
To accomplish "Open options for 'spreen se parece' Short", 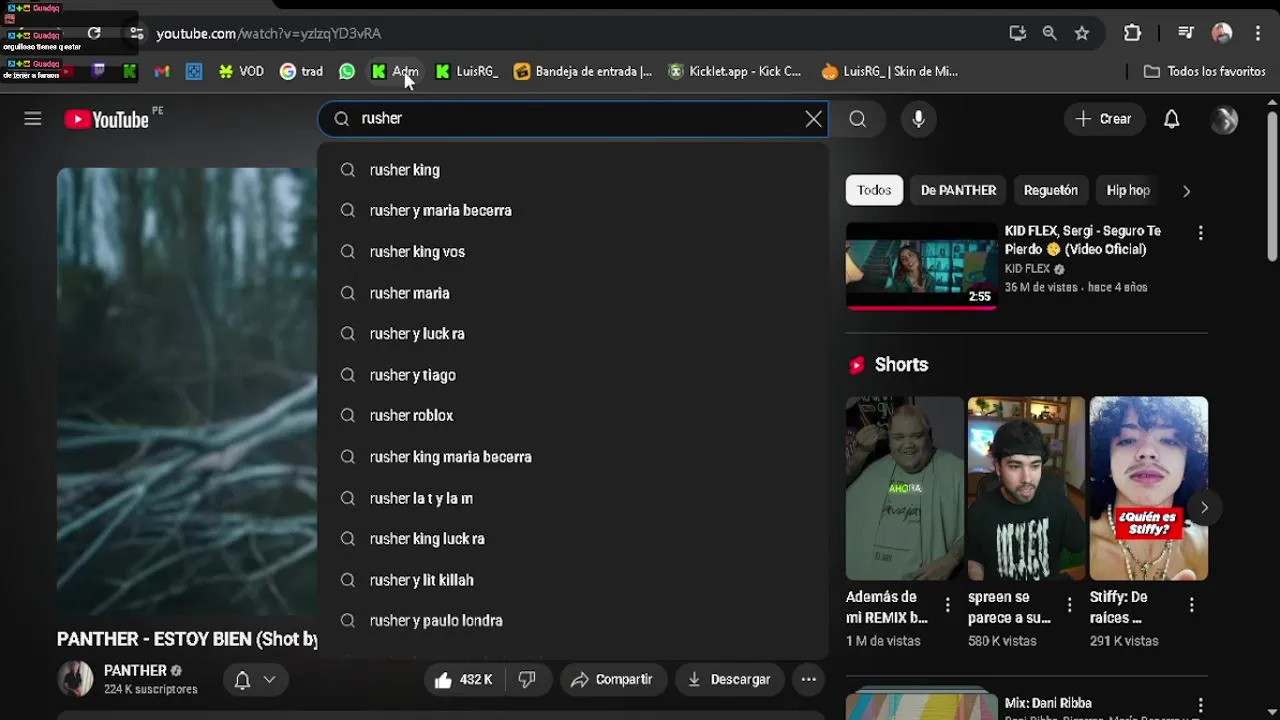I will tap(1069, 605).
